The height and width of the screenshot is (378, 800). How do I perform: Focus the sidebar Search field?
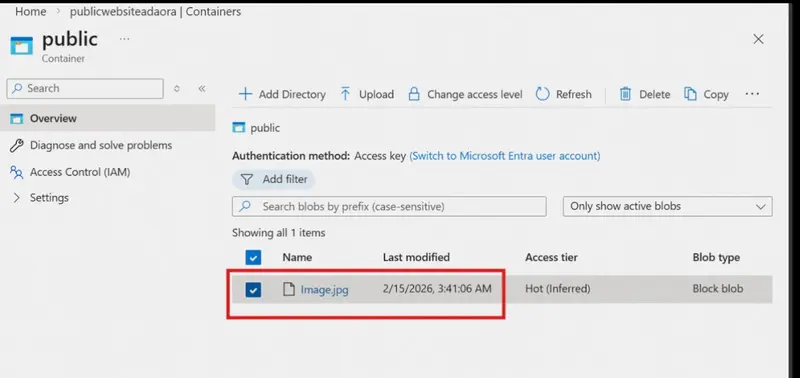85,89
